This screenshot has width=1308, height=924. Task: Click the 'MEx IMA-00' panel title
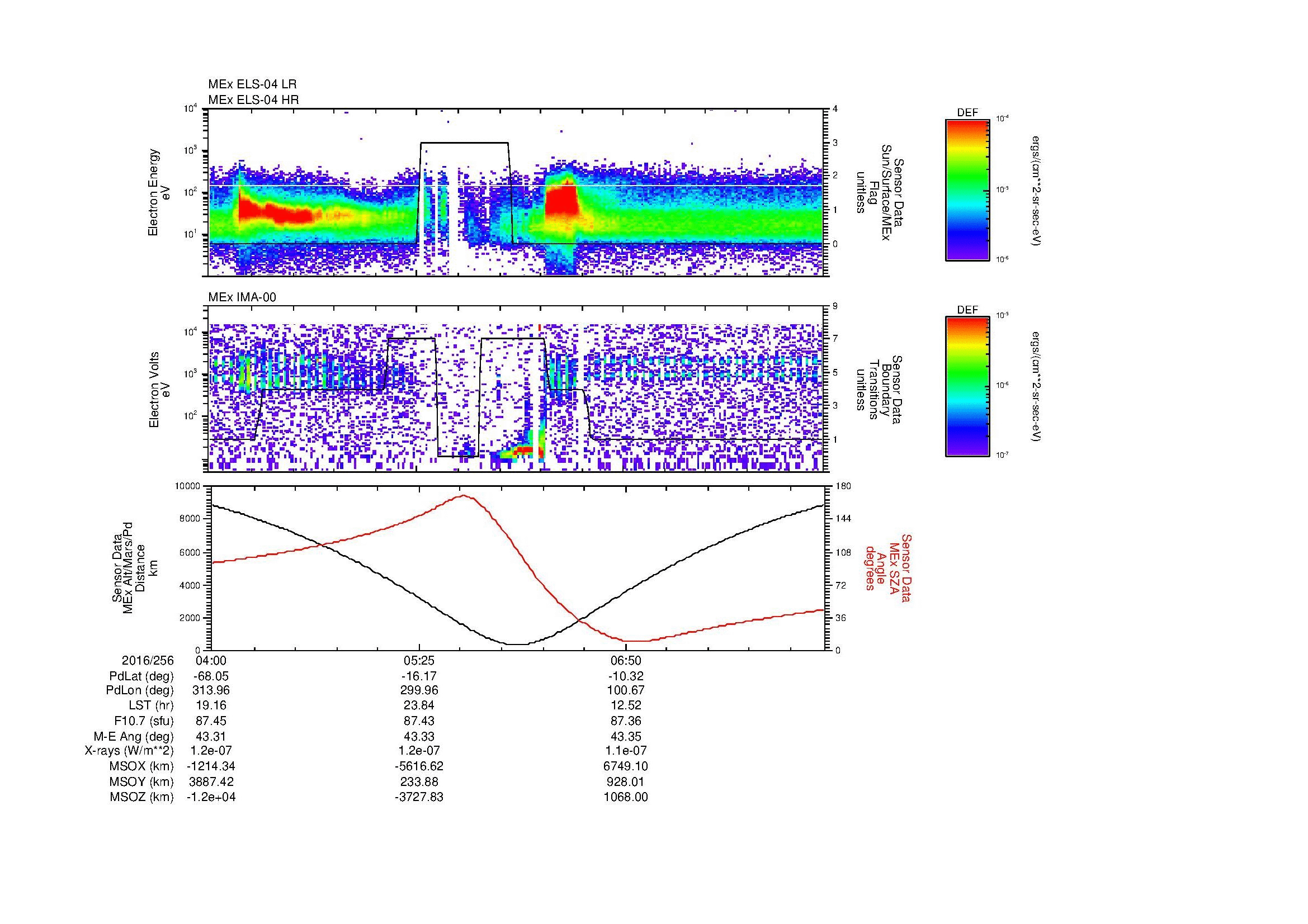coord(242,297)
